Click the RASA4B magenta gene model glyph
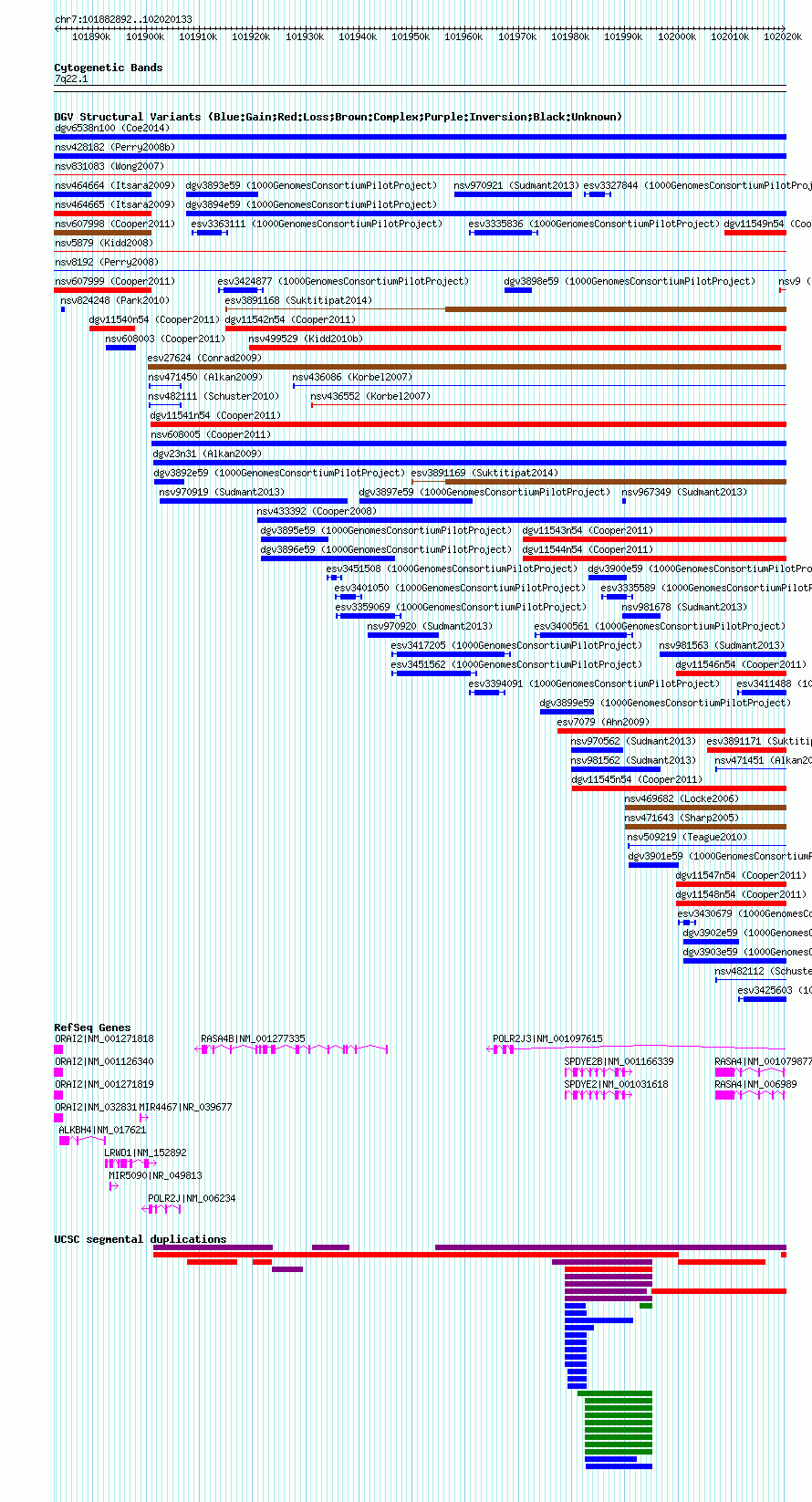Viewport: 812px width, 1502px height. coord(292,1049)
